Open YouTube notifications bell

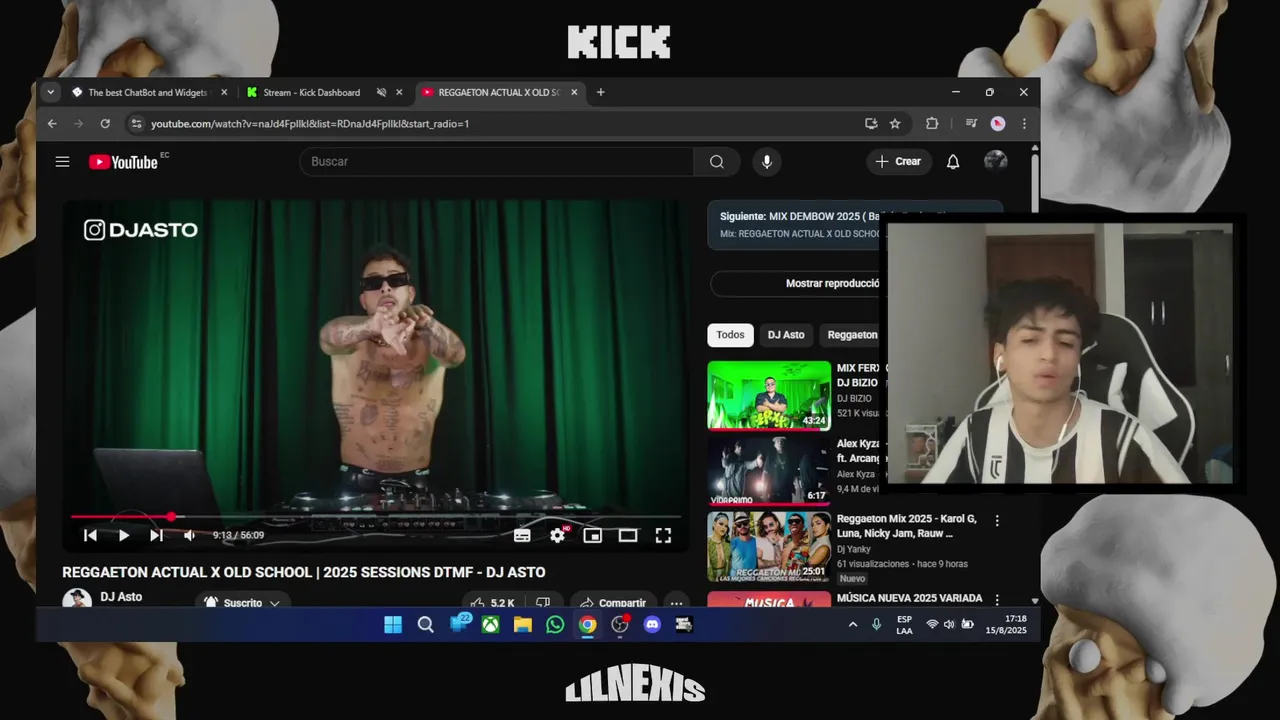click(x=953, y=161)
